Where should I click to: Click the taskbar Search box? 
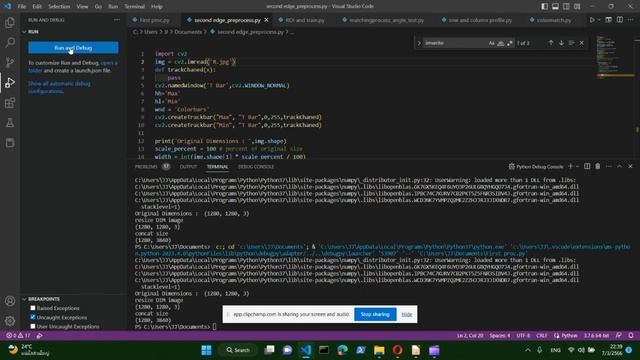point(238,350)
